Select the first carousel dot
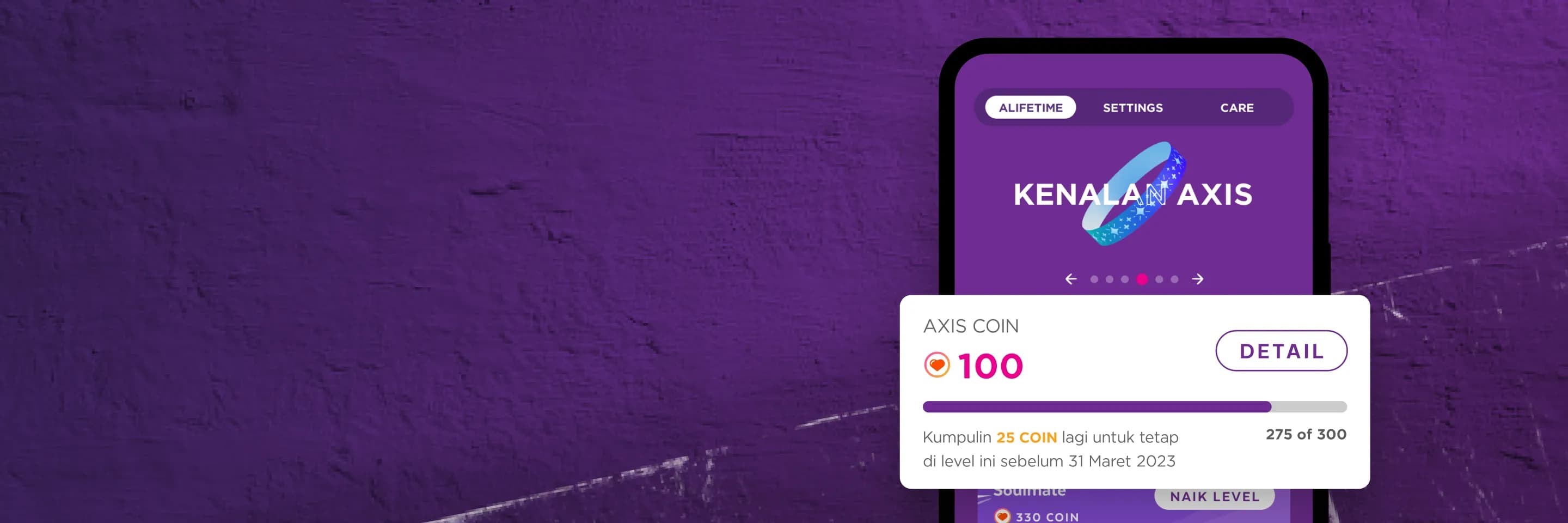 coord(1094,279)
